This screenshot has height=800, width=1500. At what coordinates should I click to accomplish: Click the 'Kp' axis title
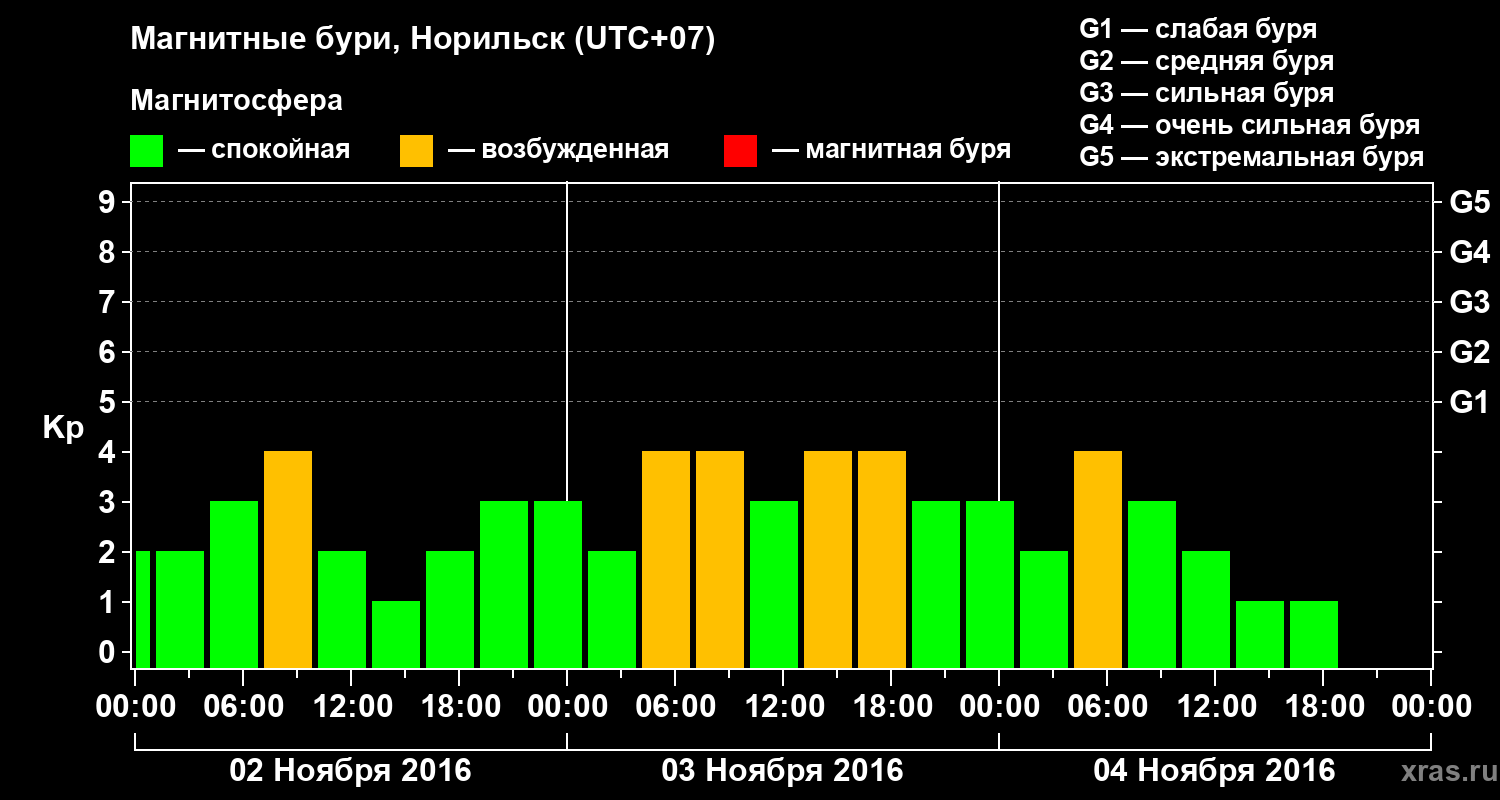click(x=63, y=428)
